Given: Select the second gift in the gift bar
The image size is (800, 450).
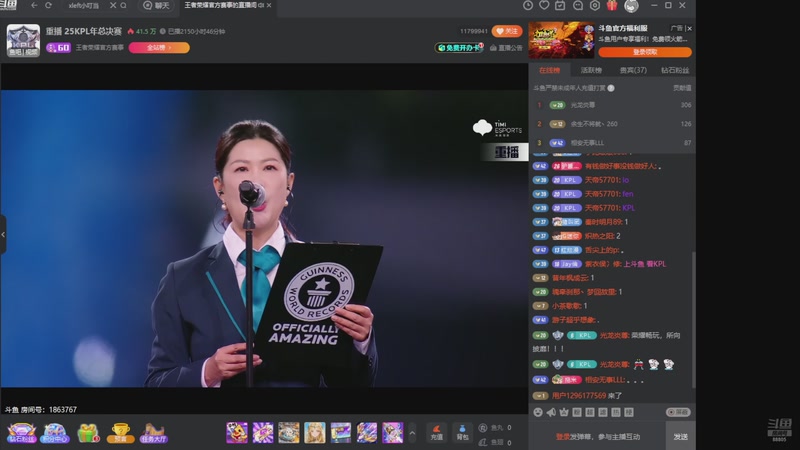Looking at the screenshot, I should click(263, 433).
